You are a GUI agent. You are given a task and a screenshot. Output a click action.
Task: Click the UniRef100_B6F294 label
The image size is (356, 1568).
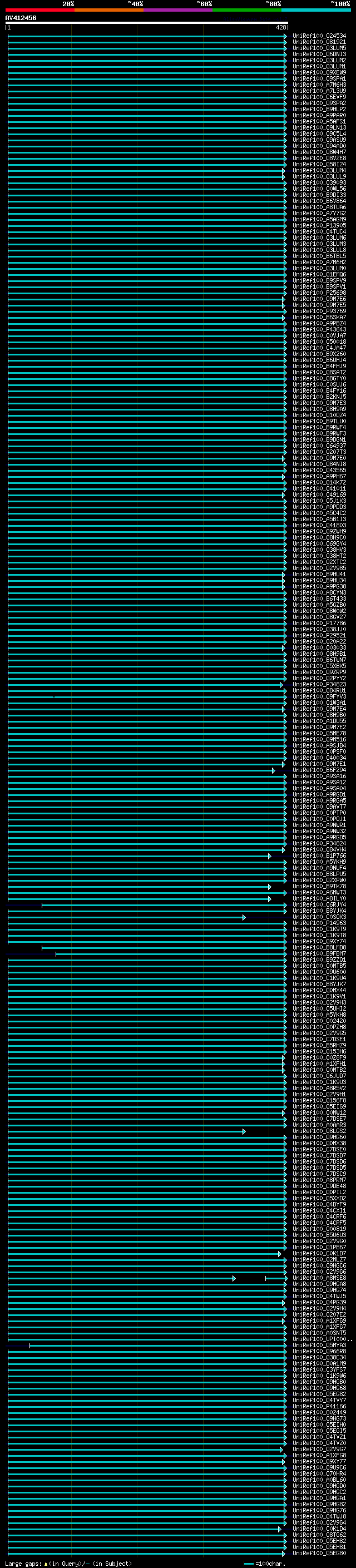[319, 770]
